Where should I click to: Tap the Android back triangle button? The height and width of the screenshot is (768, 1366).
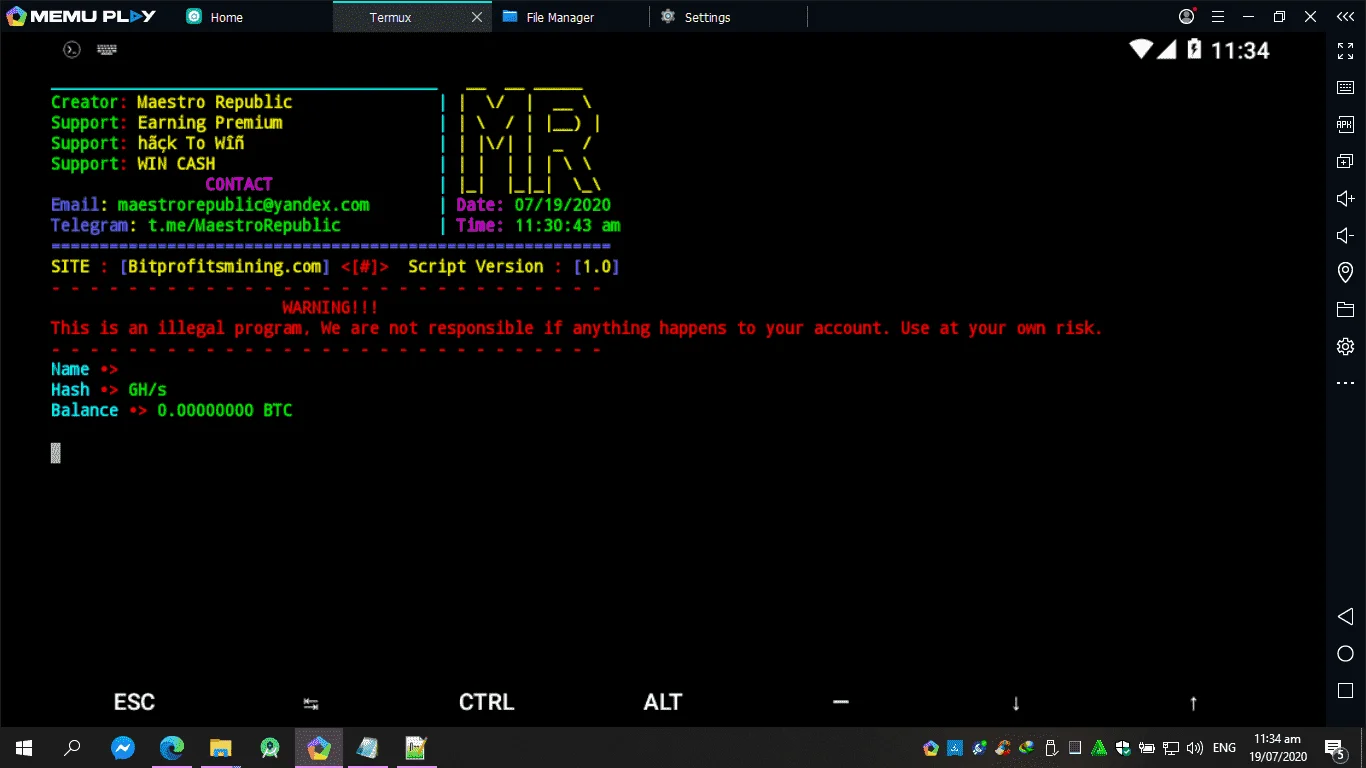click(x=1345, y=617)
